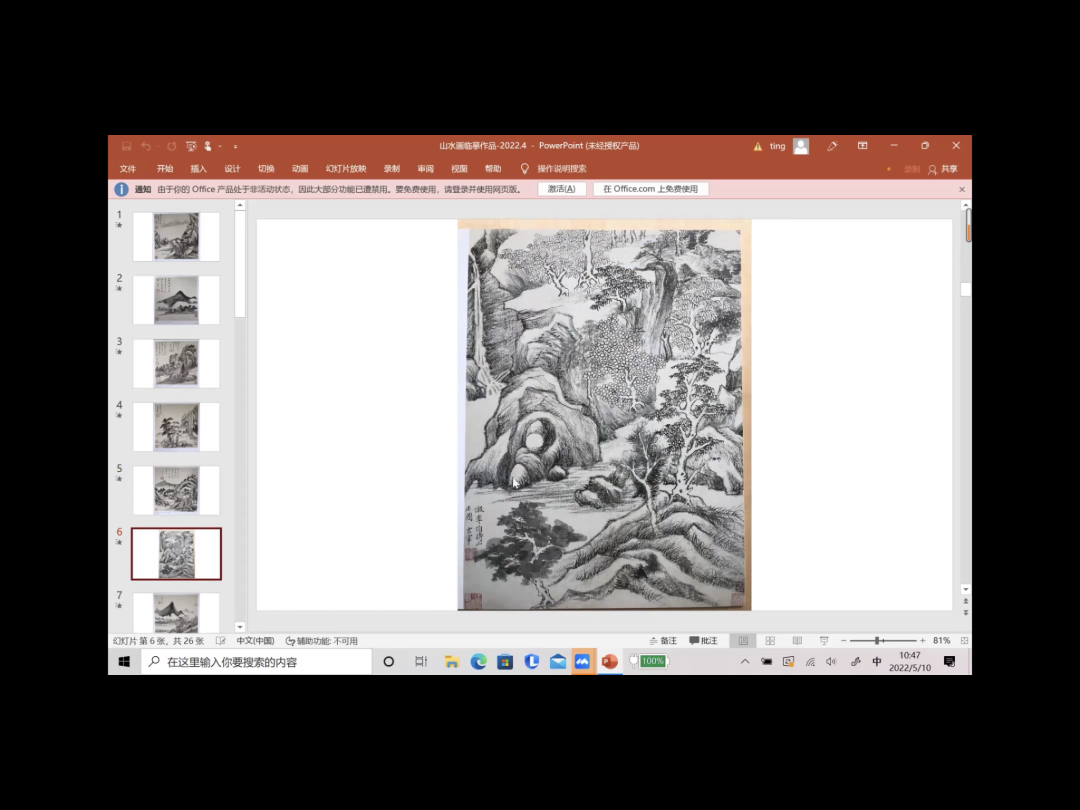
Task: Click slide editor scroll up arrow
Action: (x=966, y=205)
